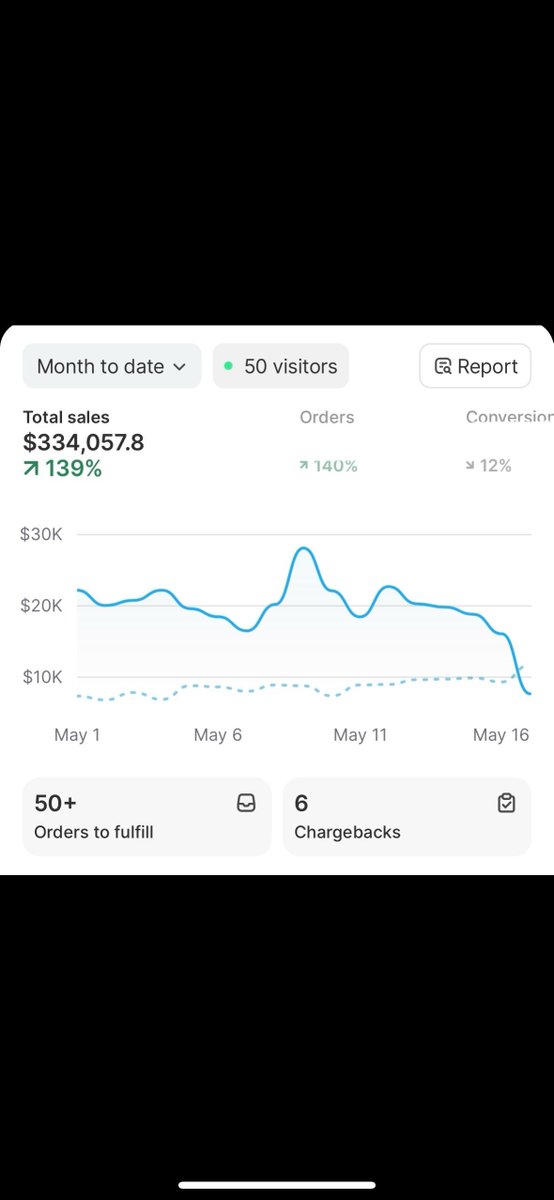The height and width of the screenshot is (1200, 554).
Task: Open the 50+ Orders to fulfill card
Action: point(147,817)
